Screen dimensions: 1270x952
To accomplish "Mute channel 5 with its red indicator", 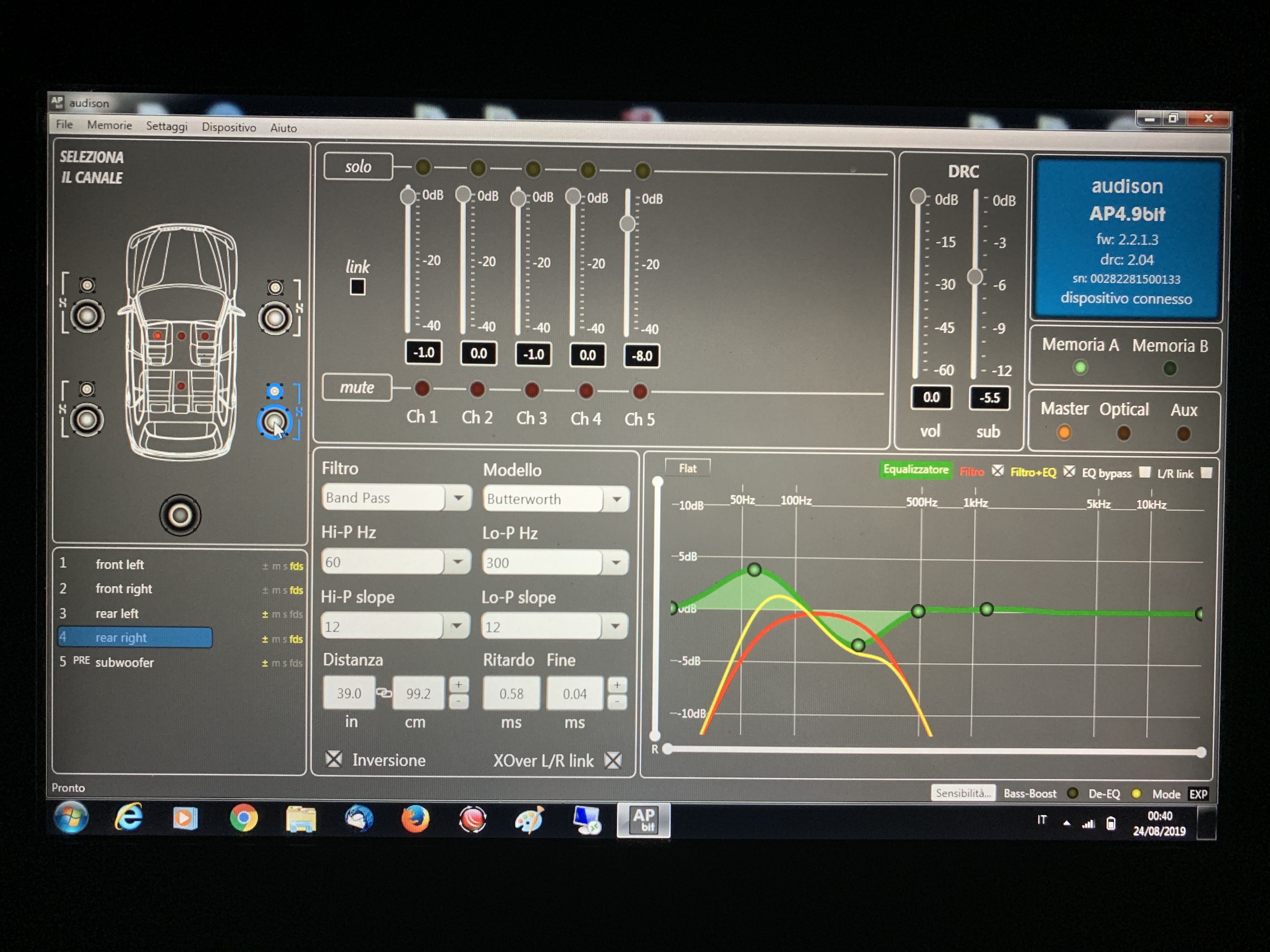I will coord(640,391).
